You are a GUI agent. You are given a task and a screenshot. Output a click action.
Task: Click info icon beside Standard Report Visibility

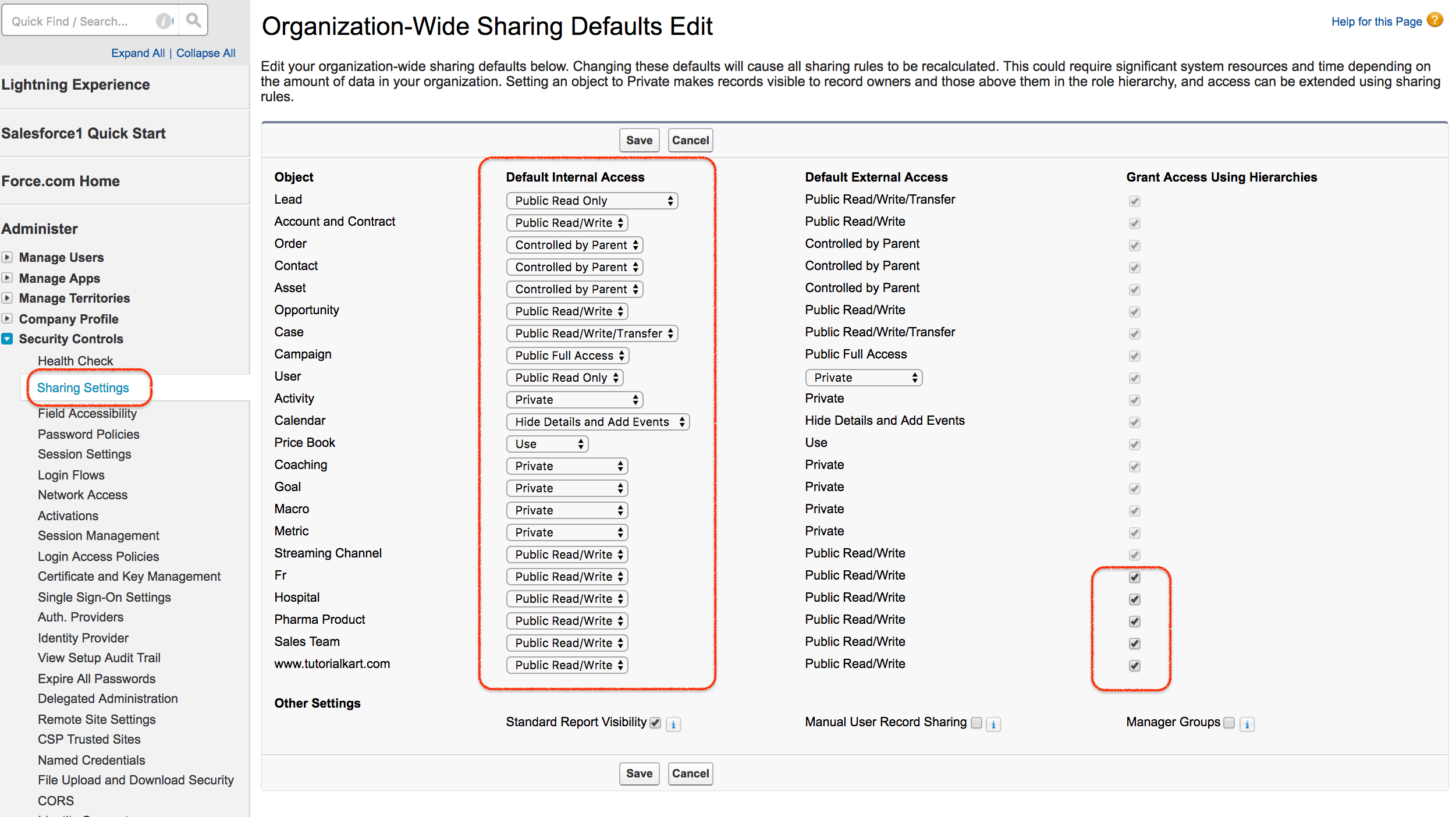(673, 724)
